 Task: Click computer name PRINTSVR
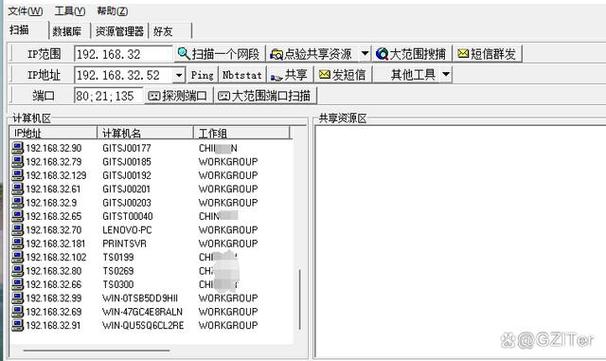coord(124,244)
